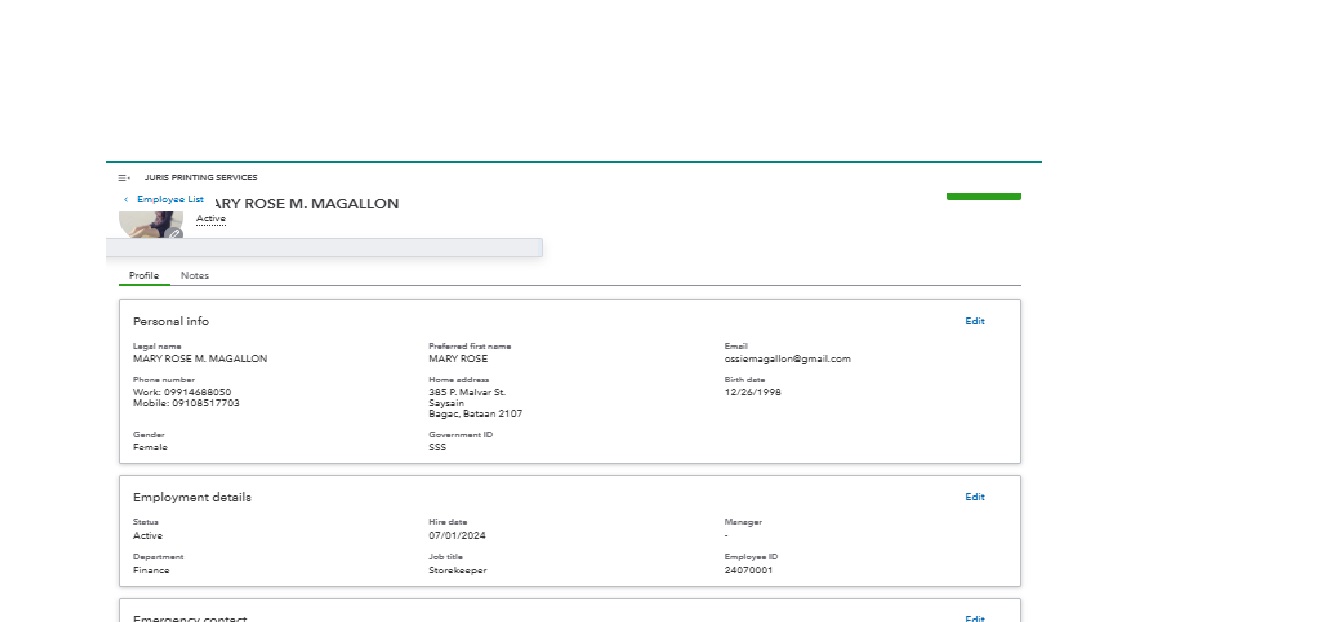Click the legal name value MARY ROSE M. MAGALLON
Screen dimensions: 1320x622
click(x=200, y=359)
